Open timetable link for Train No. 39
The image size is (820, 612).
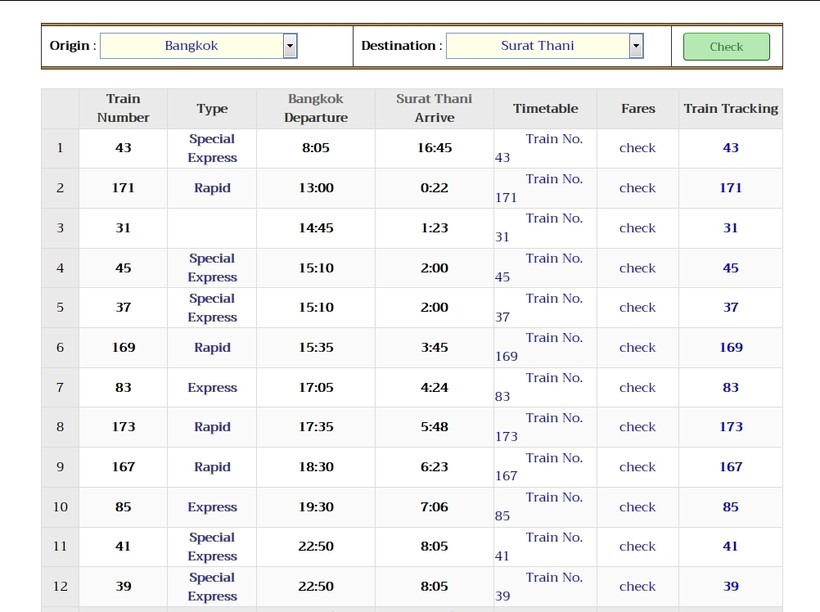coord(553,578)
